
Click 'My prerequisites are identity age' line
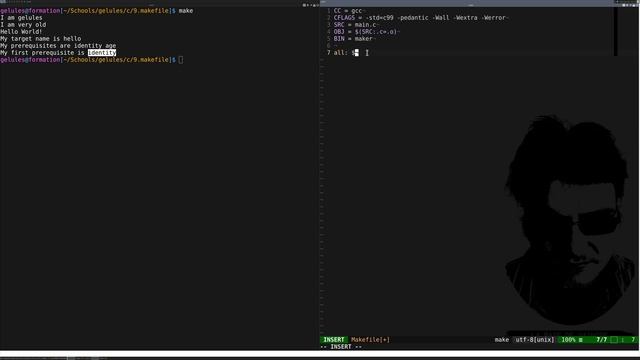(x=58, y=45)
